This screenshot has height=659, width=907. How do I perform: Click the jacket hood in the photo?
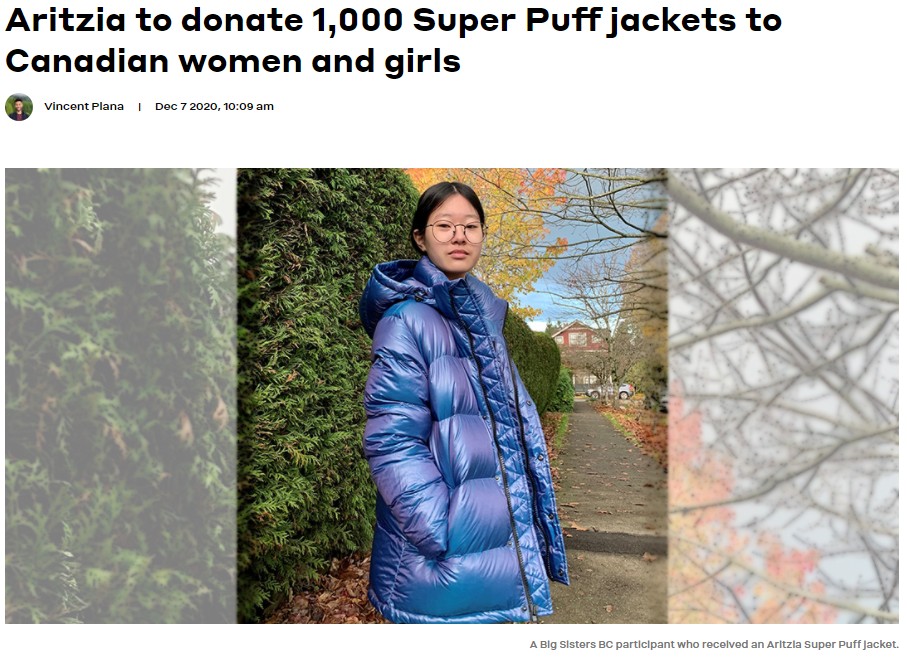tap(392, 289)
